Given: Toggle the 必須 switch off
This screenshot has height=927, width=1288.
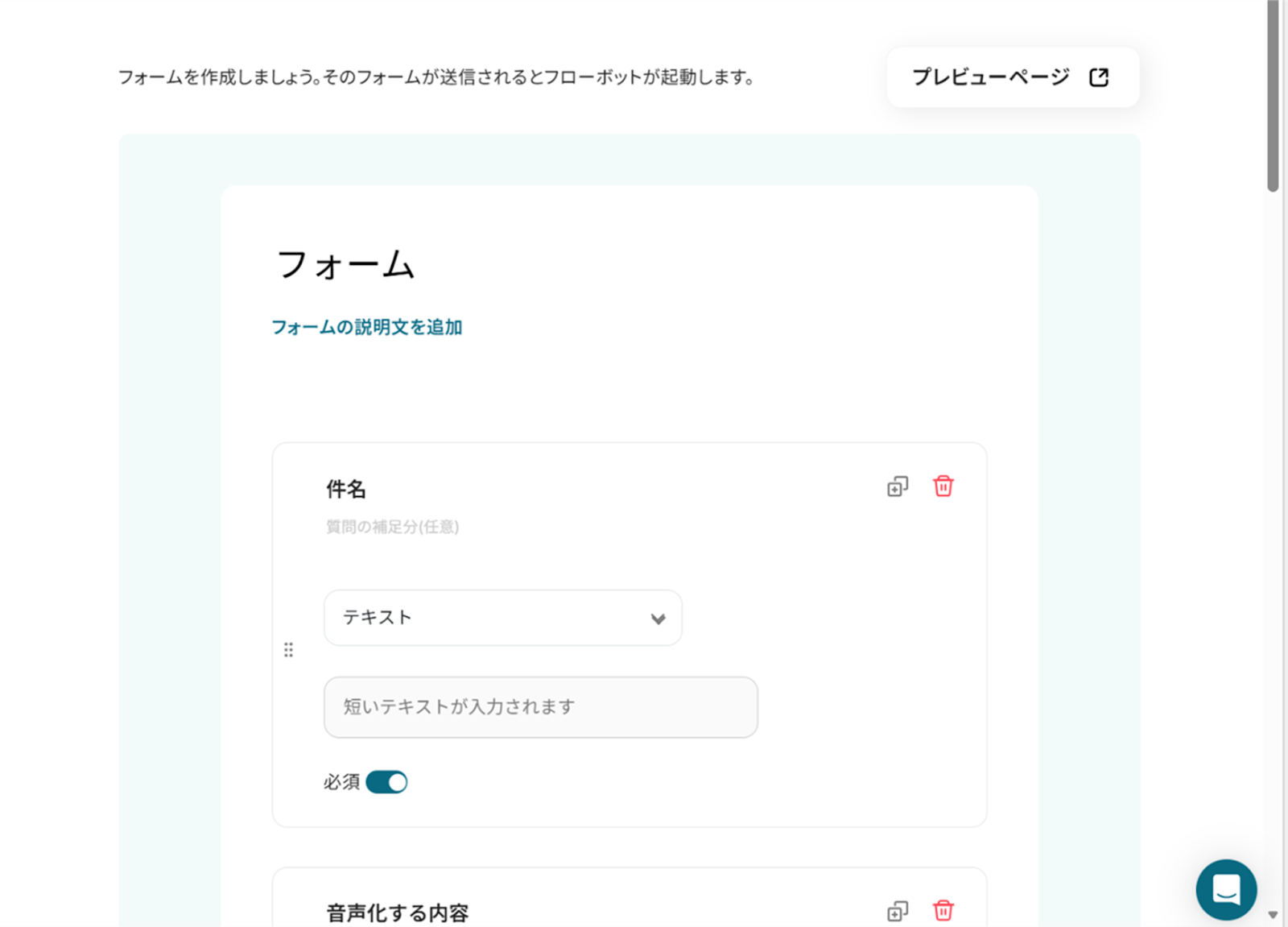Looking at the screenshot, I should (386, 782).
